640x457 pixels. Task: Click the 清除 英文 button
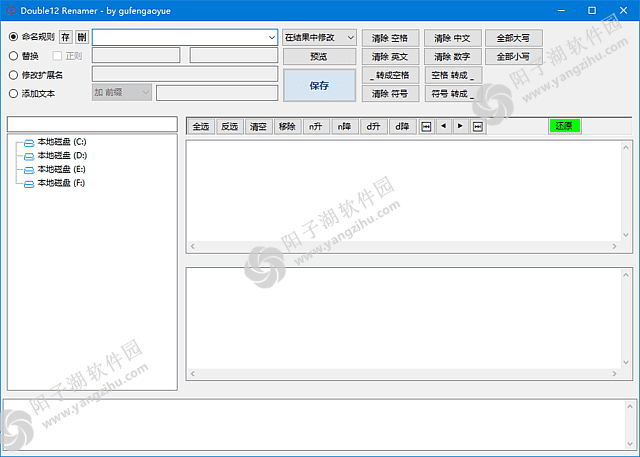click(390, 57)
